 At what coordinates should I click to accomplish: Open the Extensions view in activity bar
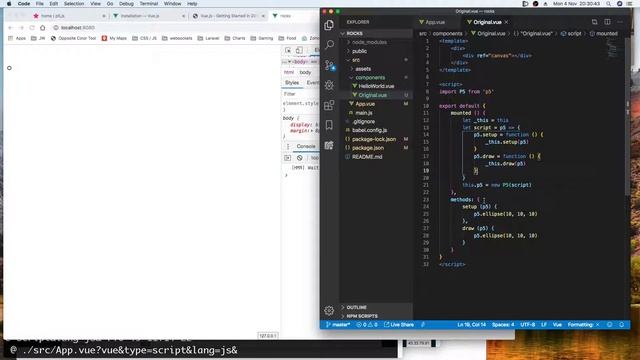[329, 105]
